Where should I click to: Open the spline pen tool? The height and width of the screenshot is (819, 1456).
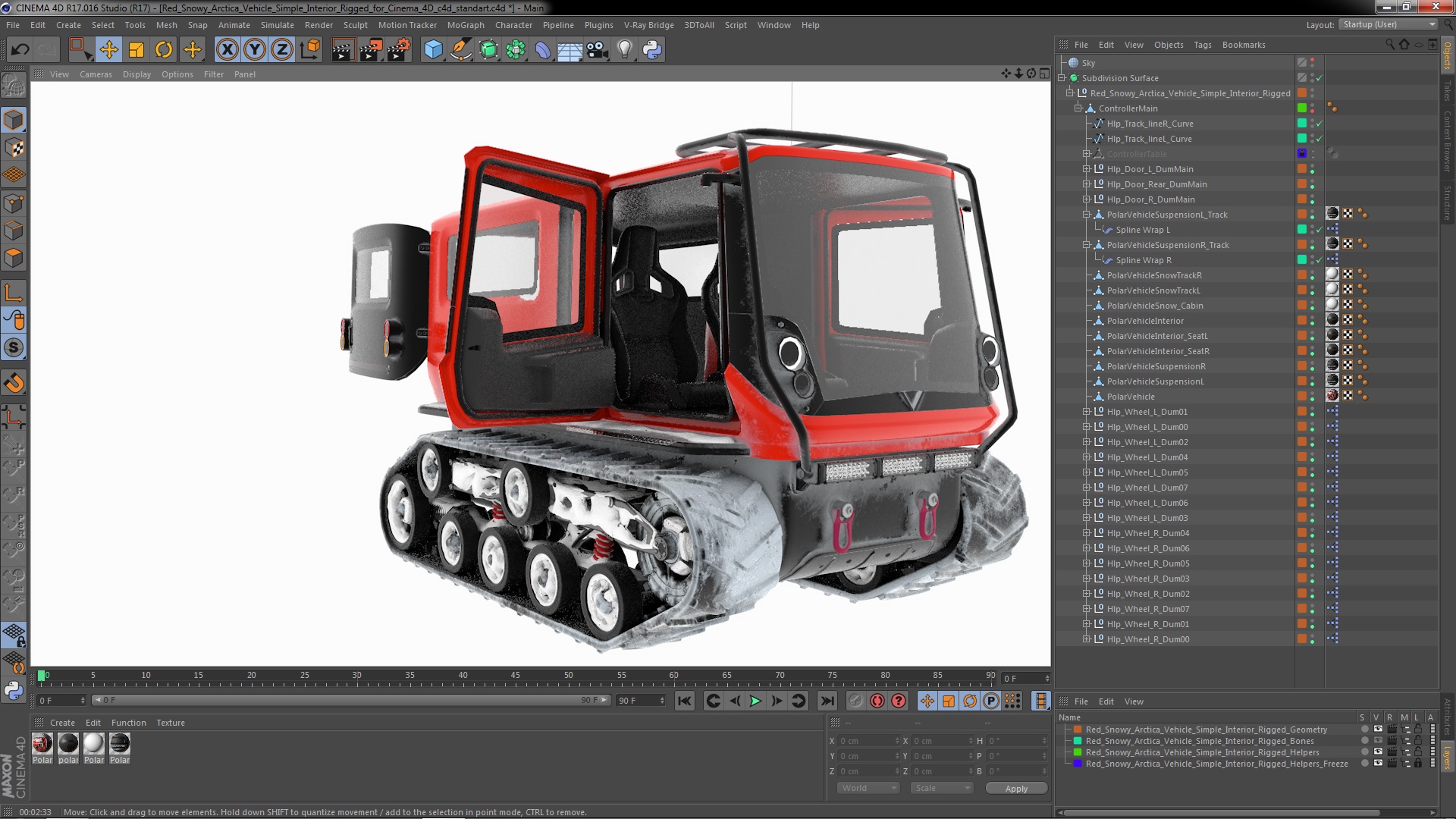point(460,50)
